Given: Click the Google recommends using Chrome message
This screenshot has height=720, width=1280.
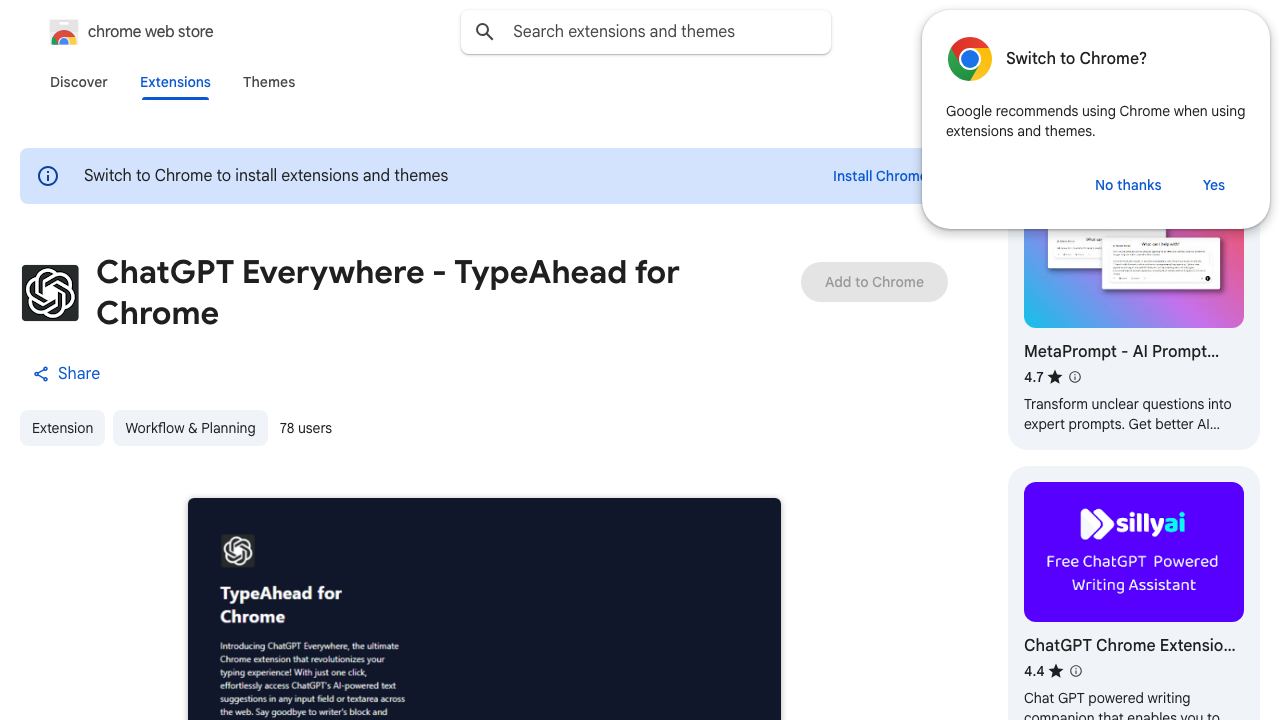Looking at the screenshot, I should coord(1096,121).
